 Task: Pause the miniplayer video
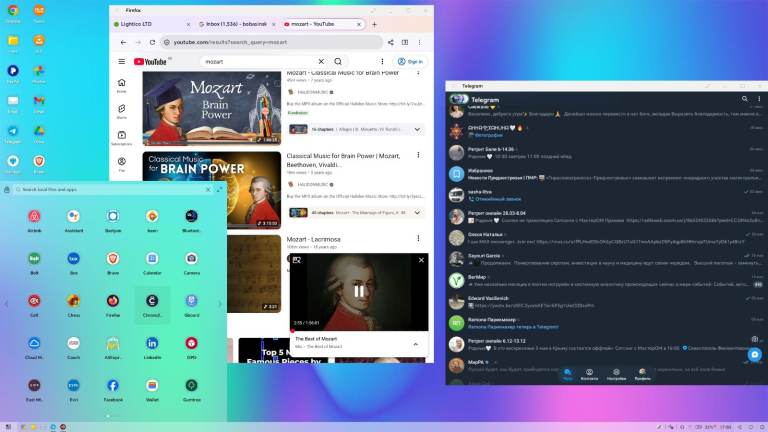(359, 291)
